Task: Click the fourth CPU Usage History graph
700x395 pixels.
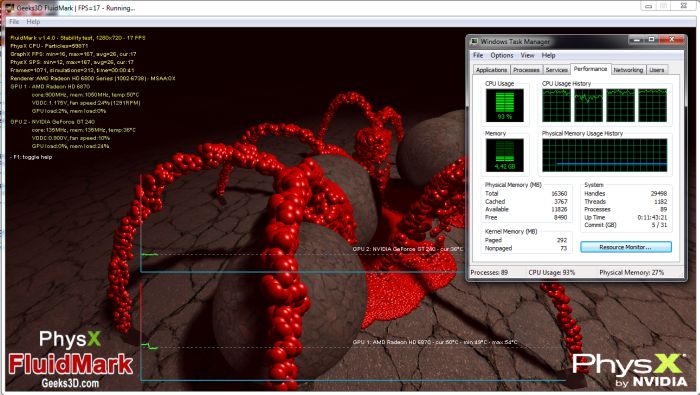Action: (653, 105)
